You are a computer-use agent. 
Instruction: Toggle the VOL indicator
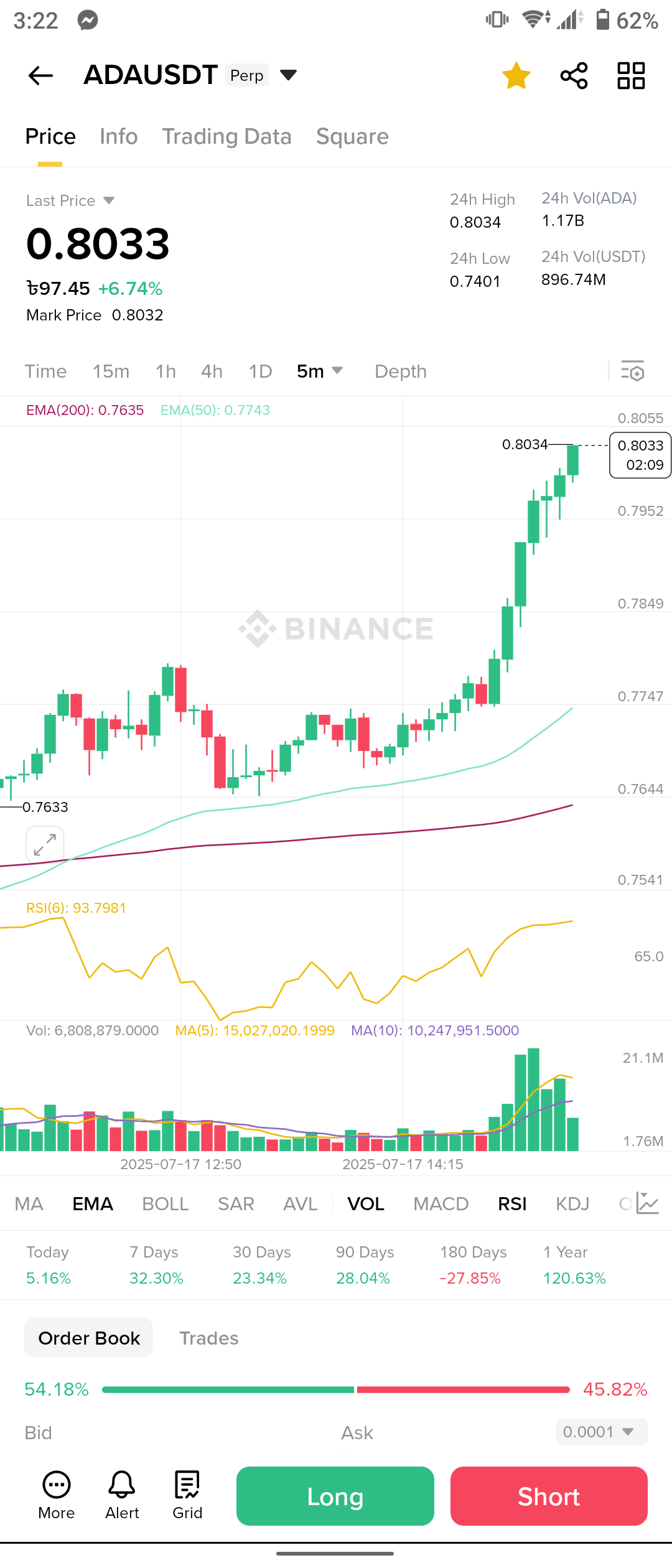(x=366, y=1204)
